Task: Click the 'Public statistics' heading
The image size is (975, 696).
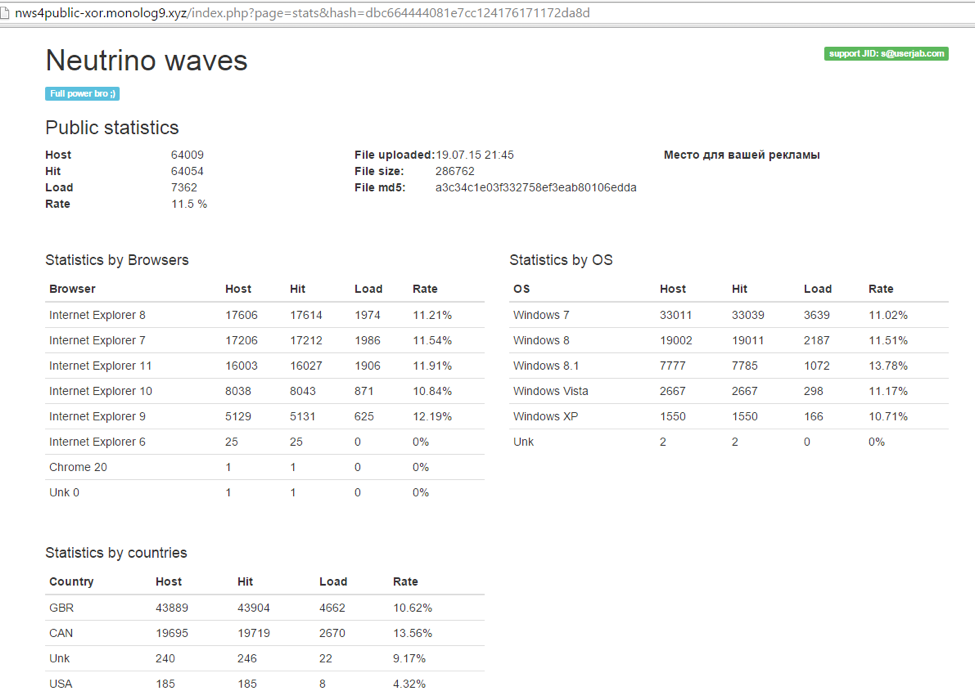Action: (x=112, y=128)
